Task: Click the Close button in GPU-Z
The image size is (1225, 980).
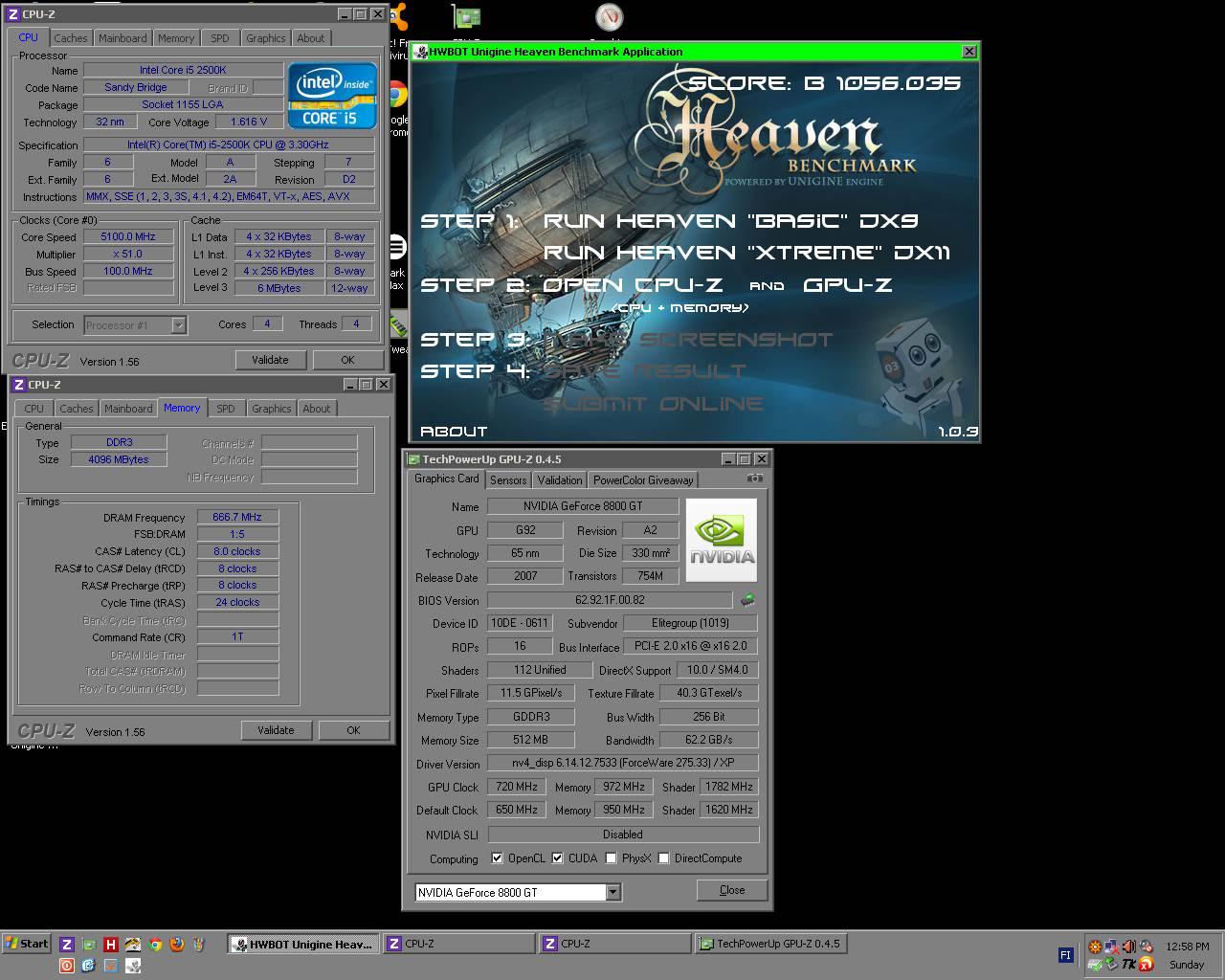Action: (732, 890)
